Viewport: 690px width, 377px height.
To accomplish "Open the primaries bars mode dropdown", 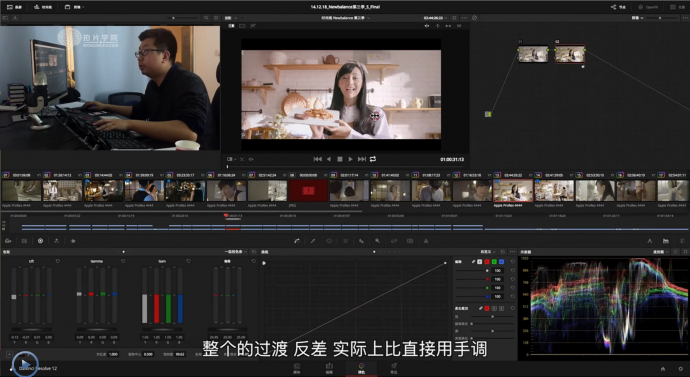I will 236,252.
